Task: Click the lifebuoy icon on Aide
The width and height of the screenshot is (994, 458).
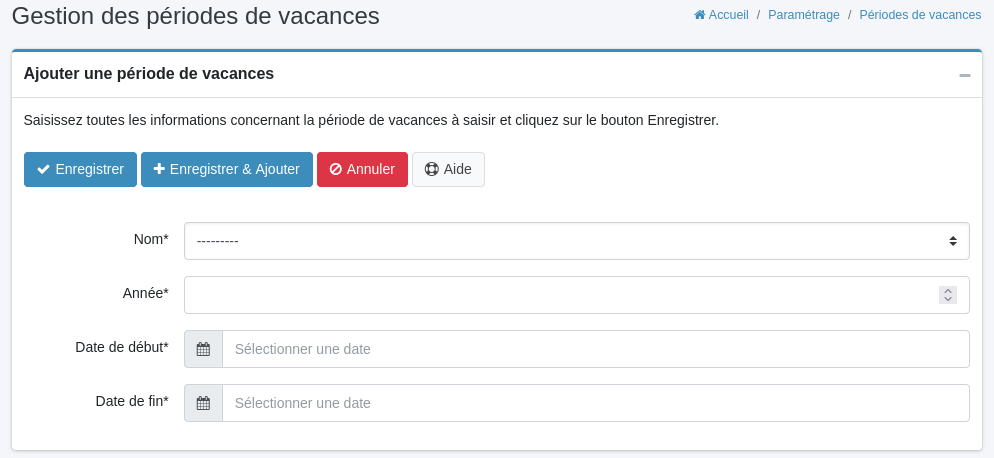Action: [x=432, y=170]
